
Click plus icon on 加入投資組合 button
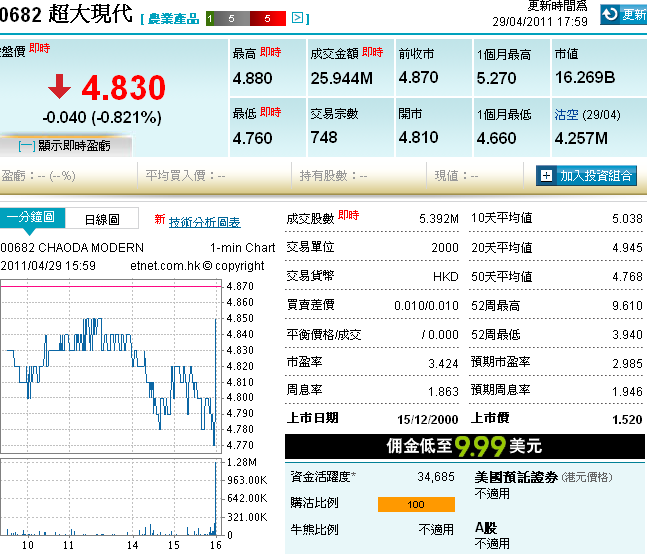(546, 176)
